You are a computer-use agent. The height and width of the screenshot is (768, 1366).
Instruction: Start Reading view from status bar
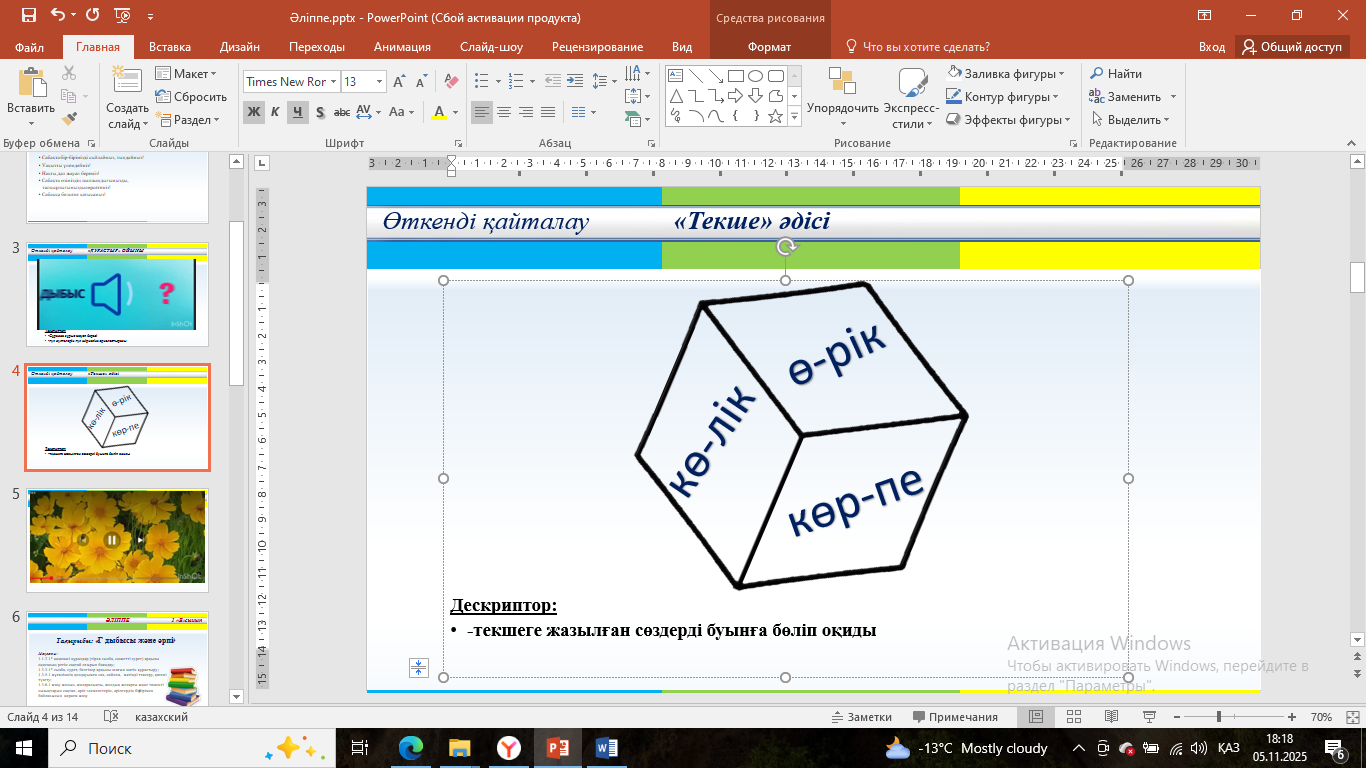coord(1110,717)
